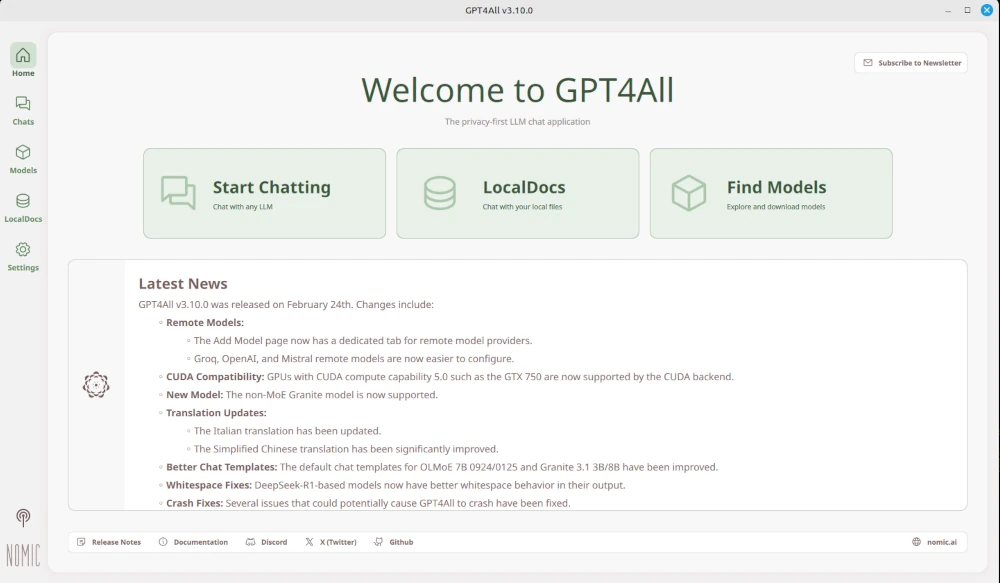The width and height of the screenshot is (1000, 583).
Task: Click the Start Chatting card title
Action: [272, 187]
